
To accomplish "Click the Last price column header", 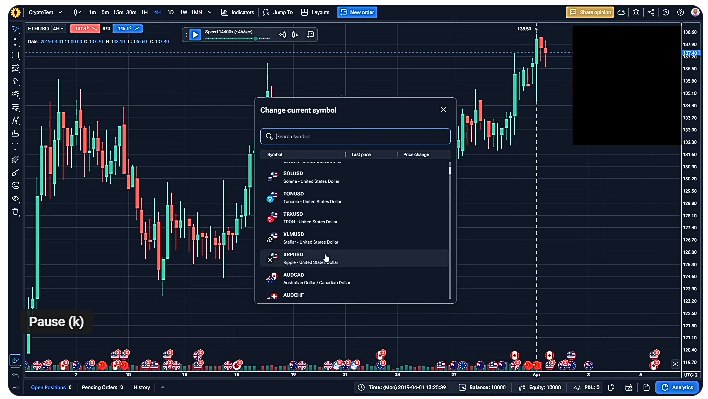I will click(361, 155).
